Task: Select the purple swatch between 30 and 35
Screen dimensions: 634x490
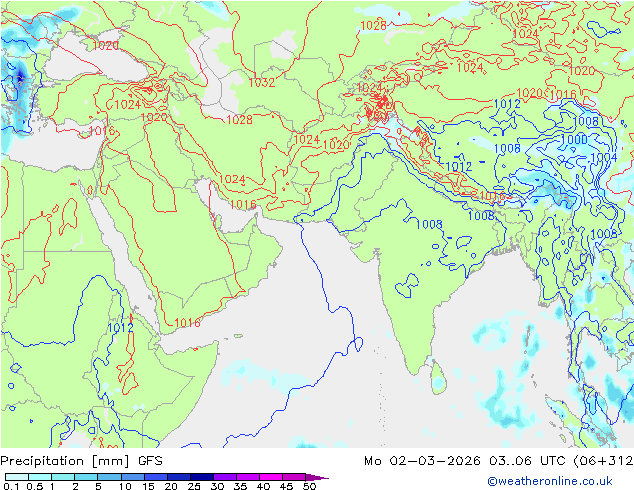Action: tap(224, 477)
